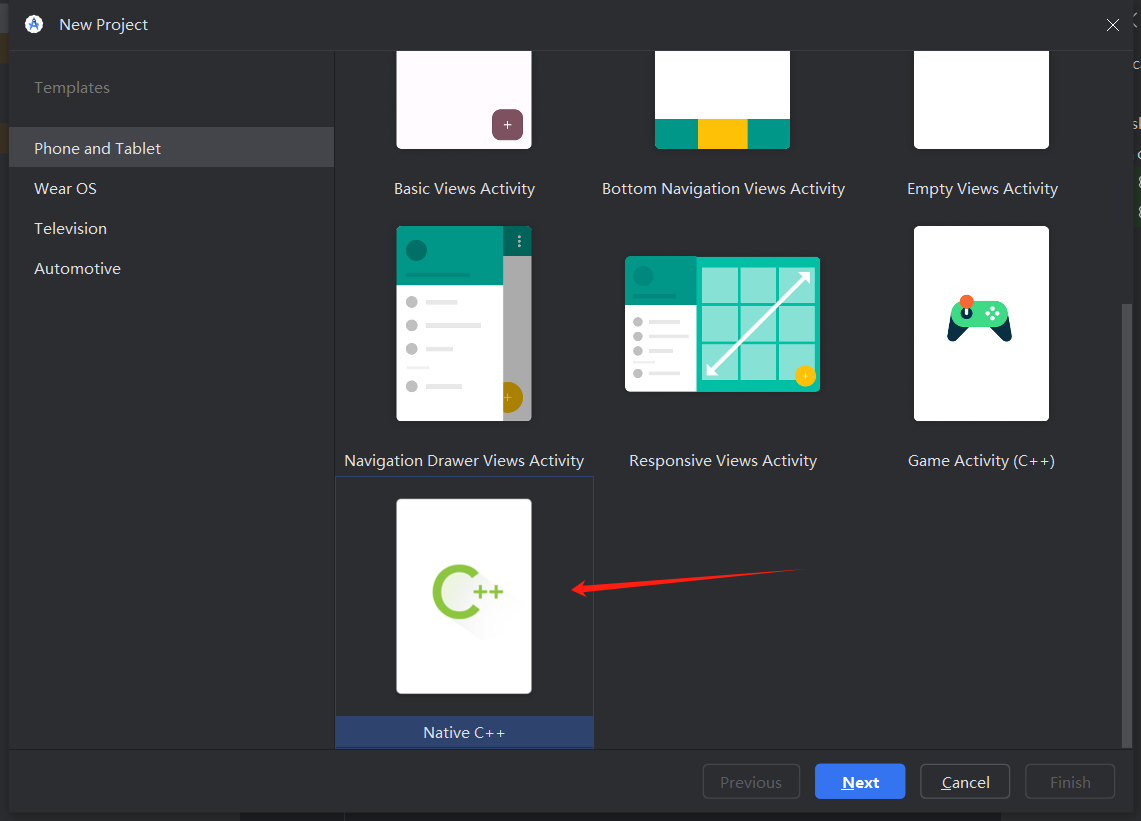Click the Finish button

1070,782
